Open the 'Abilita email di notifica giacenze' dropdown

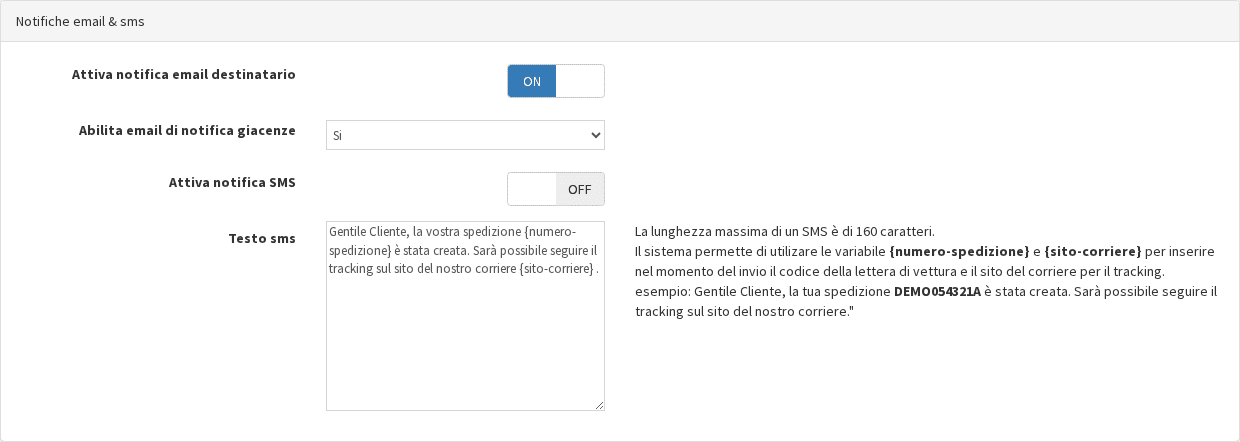[465, 135]
